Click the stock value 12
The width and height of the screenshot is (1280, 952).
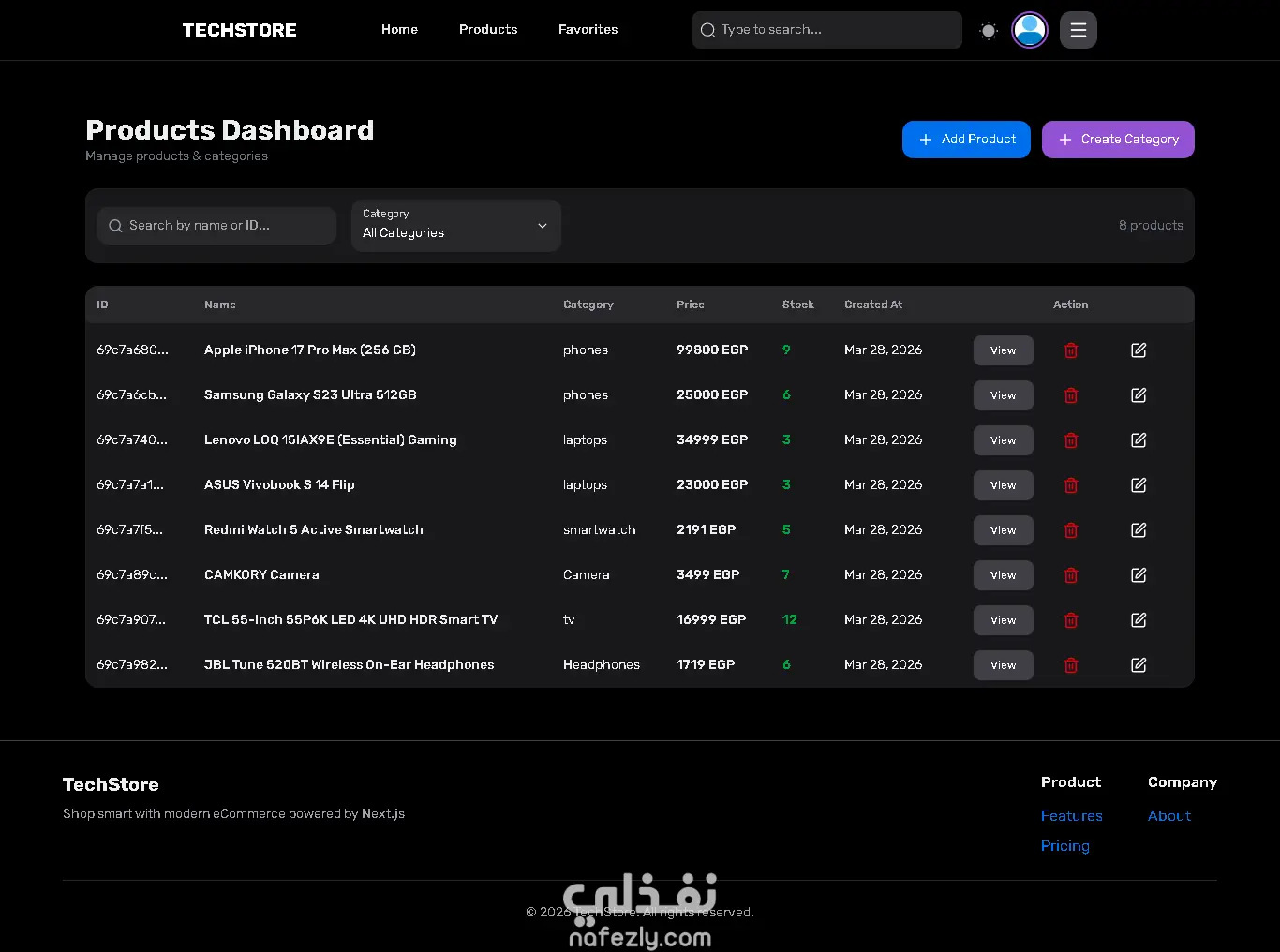790,620
